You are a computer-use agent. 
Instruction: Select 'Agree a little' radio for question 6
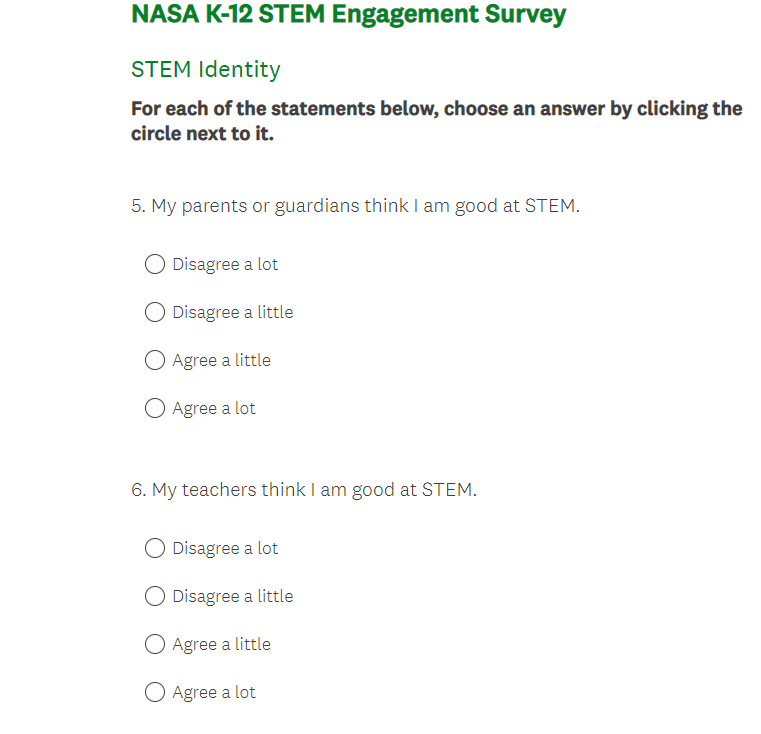[155, 644]
